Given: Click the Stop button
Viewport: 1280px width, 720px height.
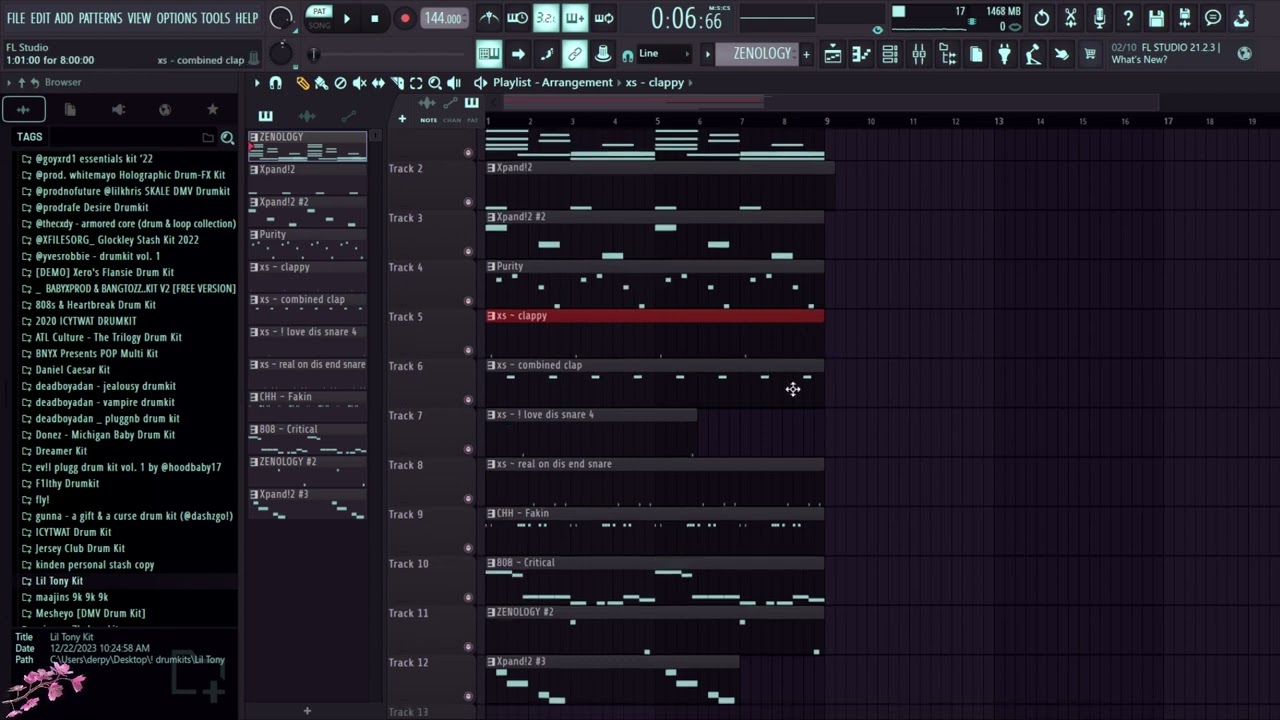Looking at the screenshot, I should 375,18.
